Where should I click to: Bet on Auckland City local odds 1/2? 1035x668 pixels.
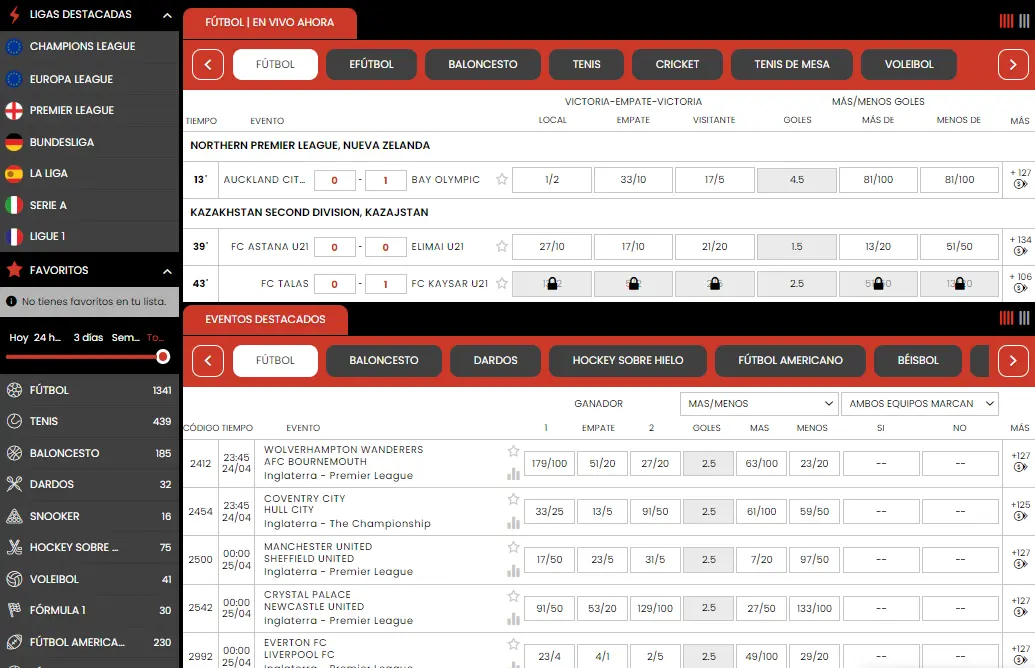[x=552, y=180]
